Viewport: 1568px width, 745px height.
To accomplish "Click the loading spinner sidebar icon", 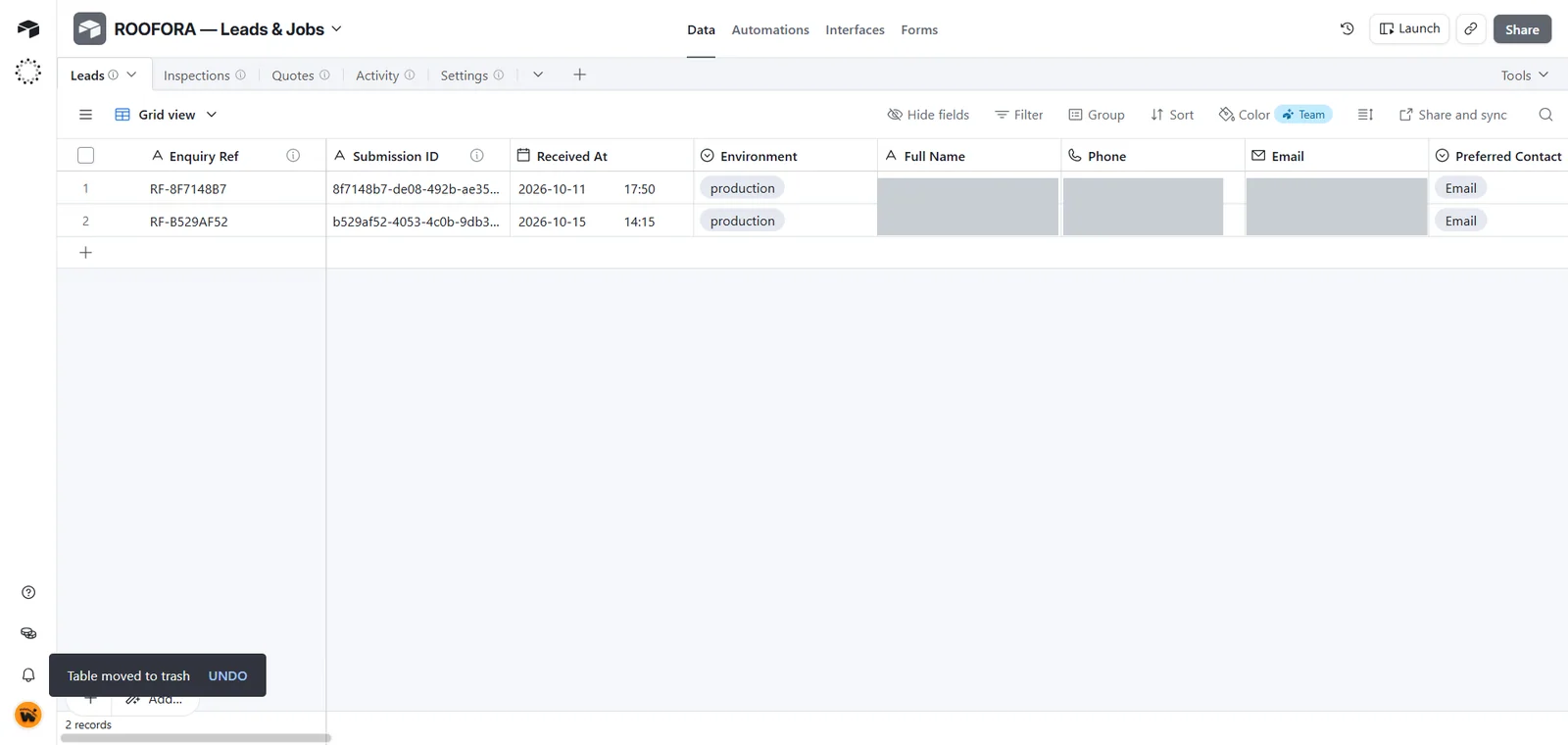I will (x=28, y=72).
